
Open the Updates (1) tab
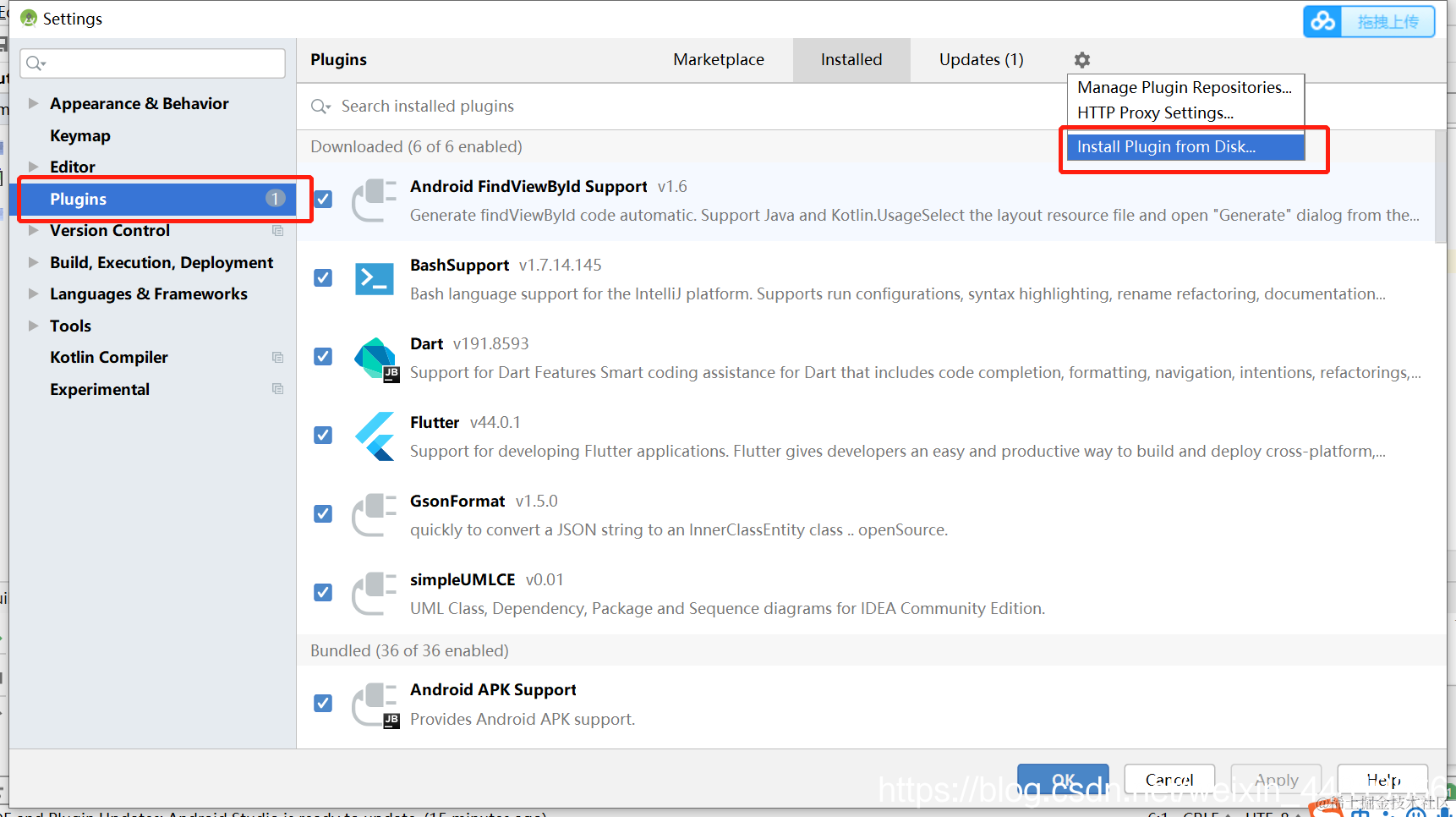point(982,60)
